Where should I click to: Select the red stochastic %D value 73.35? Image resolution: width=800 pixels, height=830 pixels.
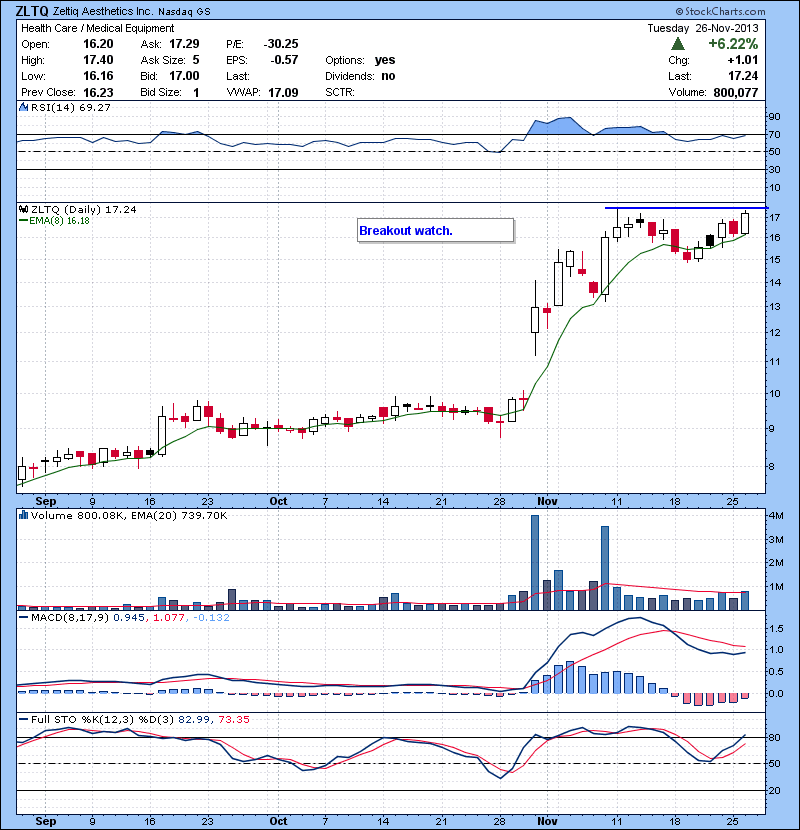coord(233,719)
